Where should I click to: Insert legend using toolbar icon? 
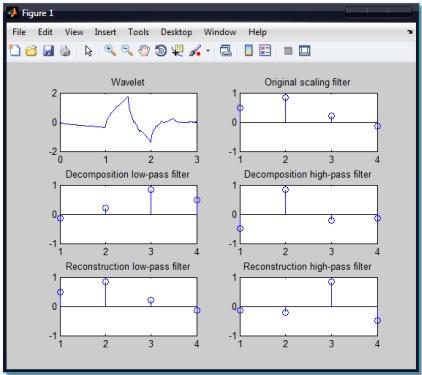coord(265,51)
